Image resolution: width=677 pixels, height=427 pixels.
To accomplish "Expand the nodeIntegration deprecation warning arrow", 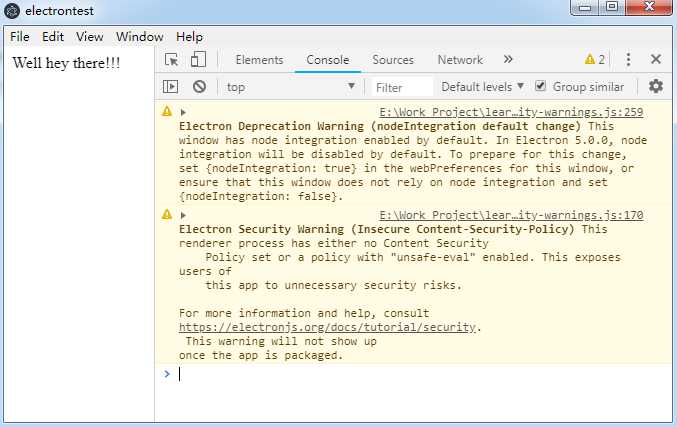I will coord(183,112).
